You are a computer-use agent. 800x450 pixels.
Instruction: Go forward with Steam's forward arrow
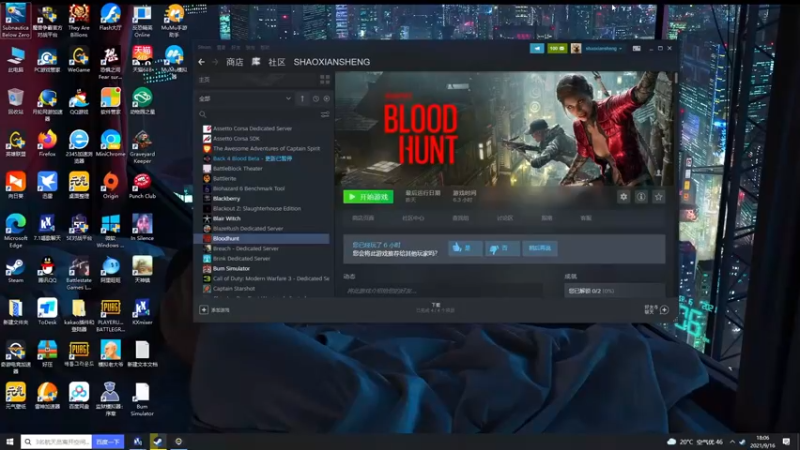(x=215, y=62)
